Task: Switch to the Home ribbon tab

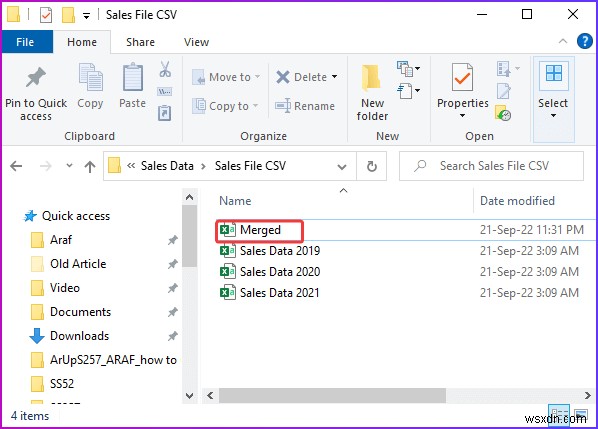Action: point(82,42)
